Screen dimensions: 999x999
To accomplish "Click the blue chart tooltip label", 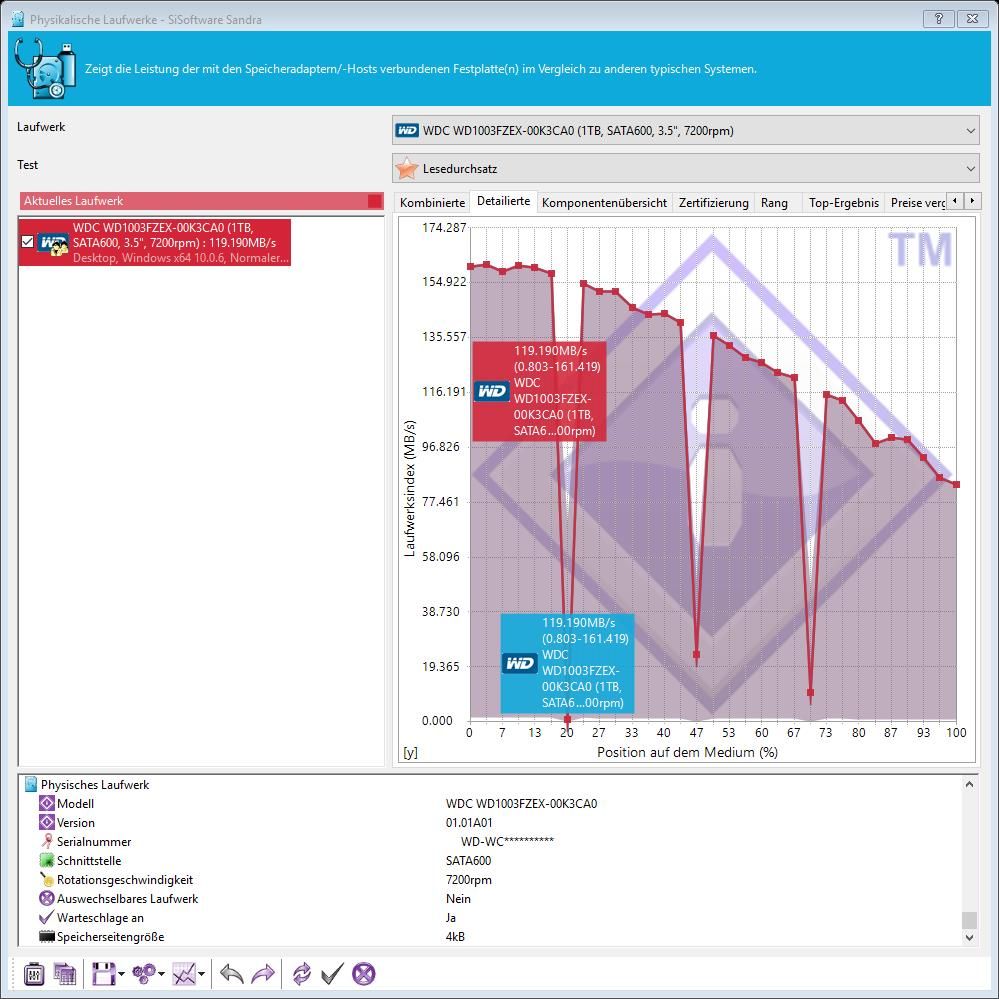I will pos(567,663).
